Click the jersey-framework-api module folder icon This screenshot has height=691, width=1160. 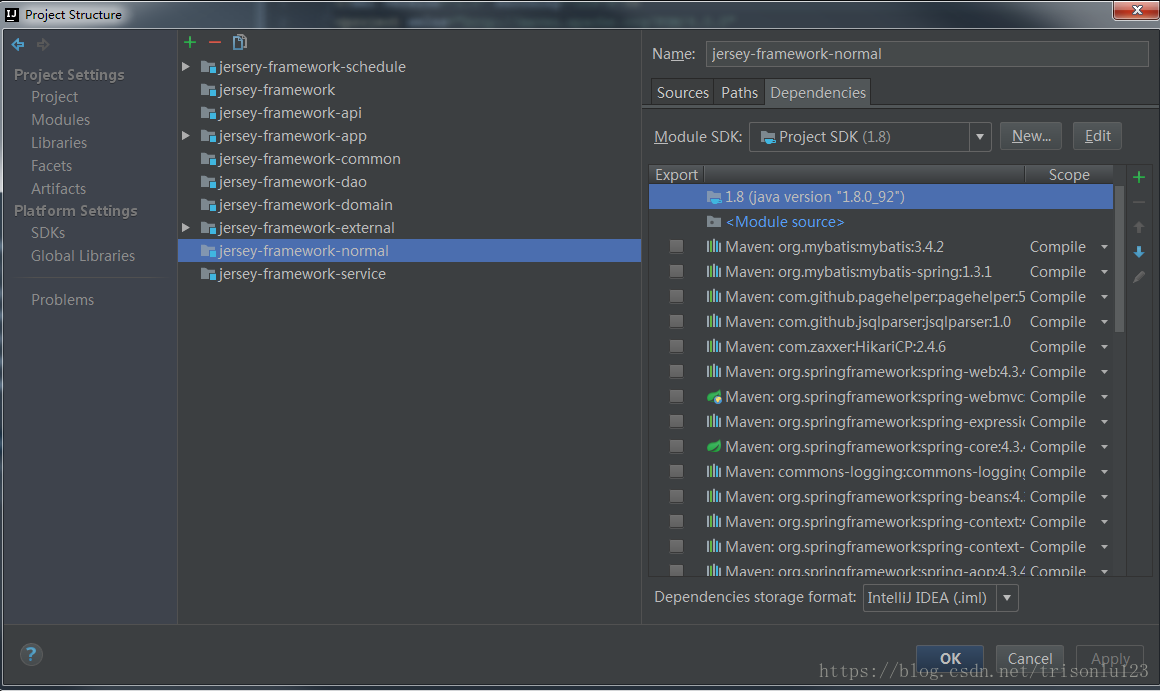point(209,113)
